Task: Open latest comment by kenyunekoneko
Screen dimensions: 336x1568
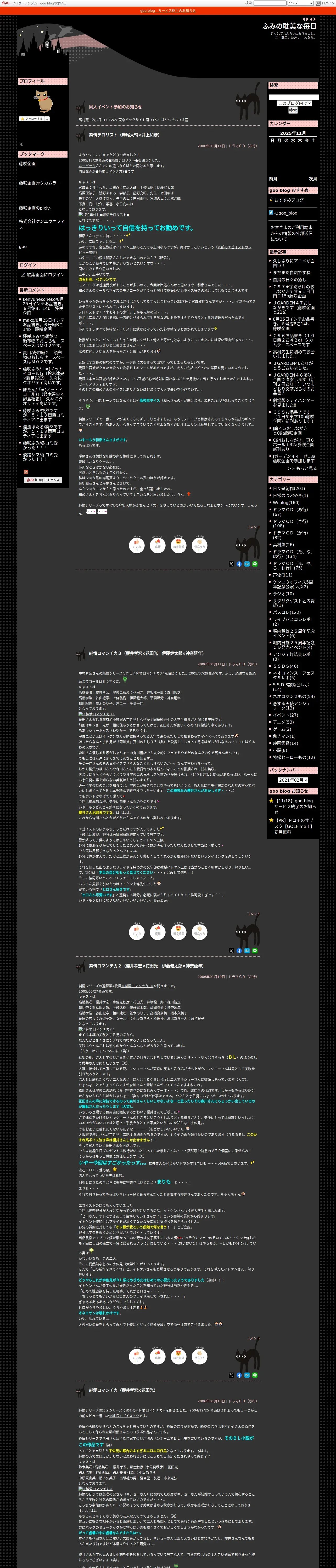Action: (43, 306)
